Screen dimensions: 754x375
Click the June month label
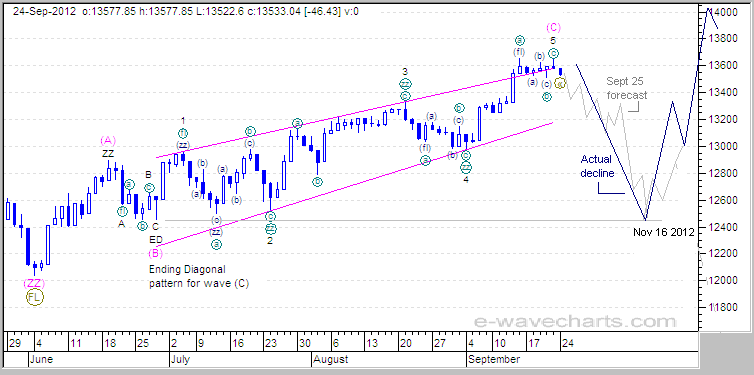pyautogui.click(x=41, y=360)
